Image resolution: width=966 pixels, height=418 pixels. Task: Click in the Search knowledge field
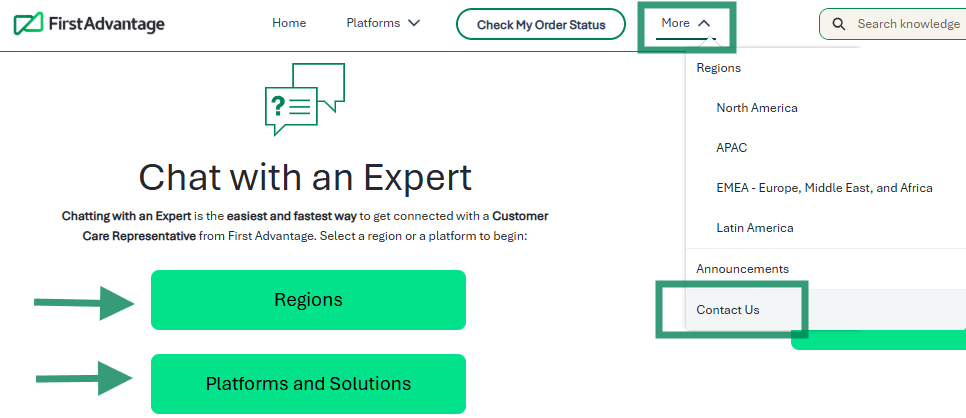tap(892, 24)
